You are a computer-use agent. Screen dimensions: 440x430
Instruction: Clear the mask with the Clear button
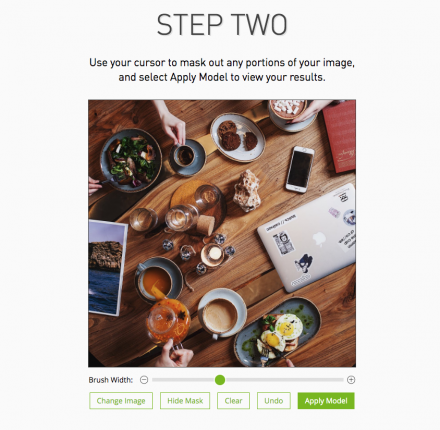tap(233, 401)
